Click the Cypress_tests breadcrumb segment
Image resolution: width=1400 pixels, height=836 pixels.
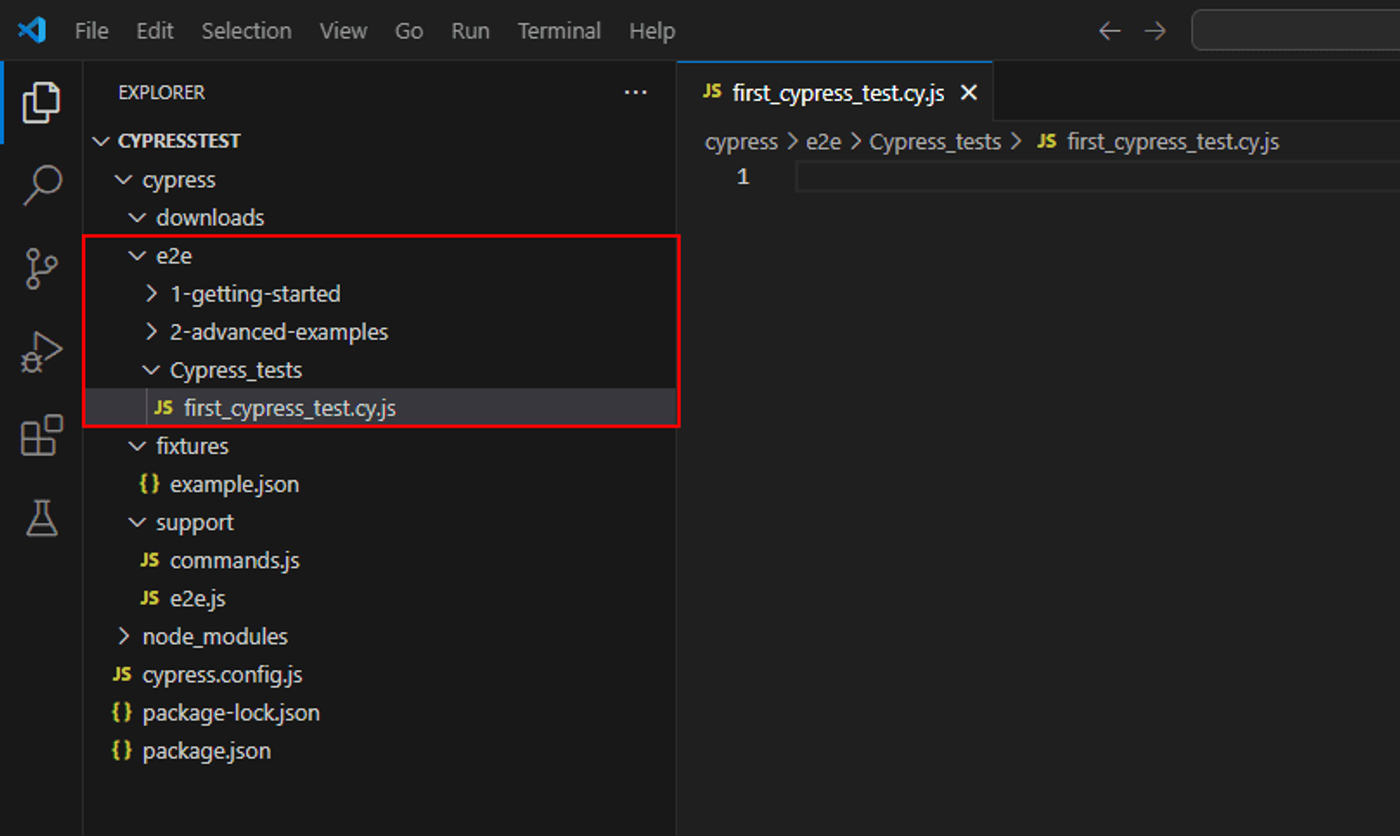click(x=935, y=142)
